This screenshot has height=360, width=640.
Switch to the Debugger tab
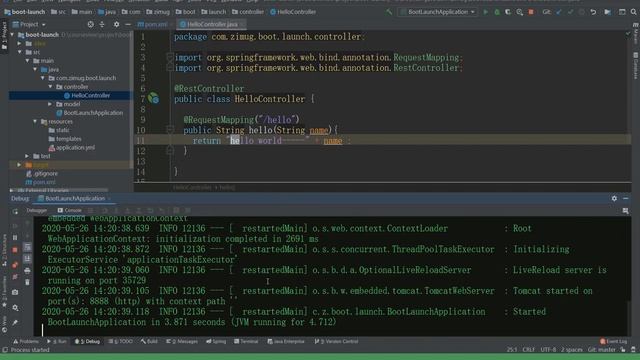(x=37, y=211)
